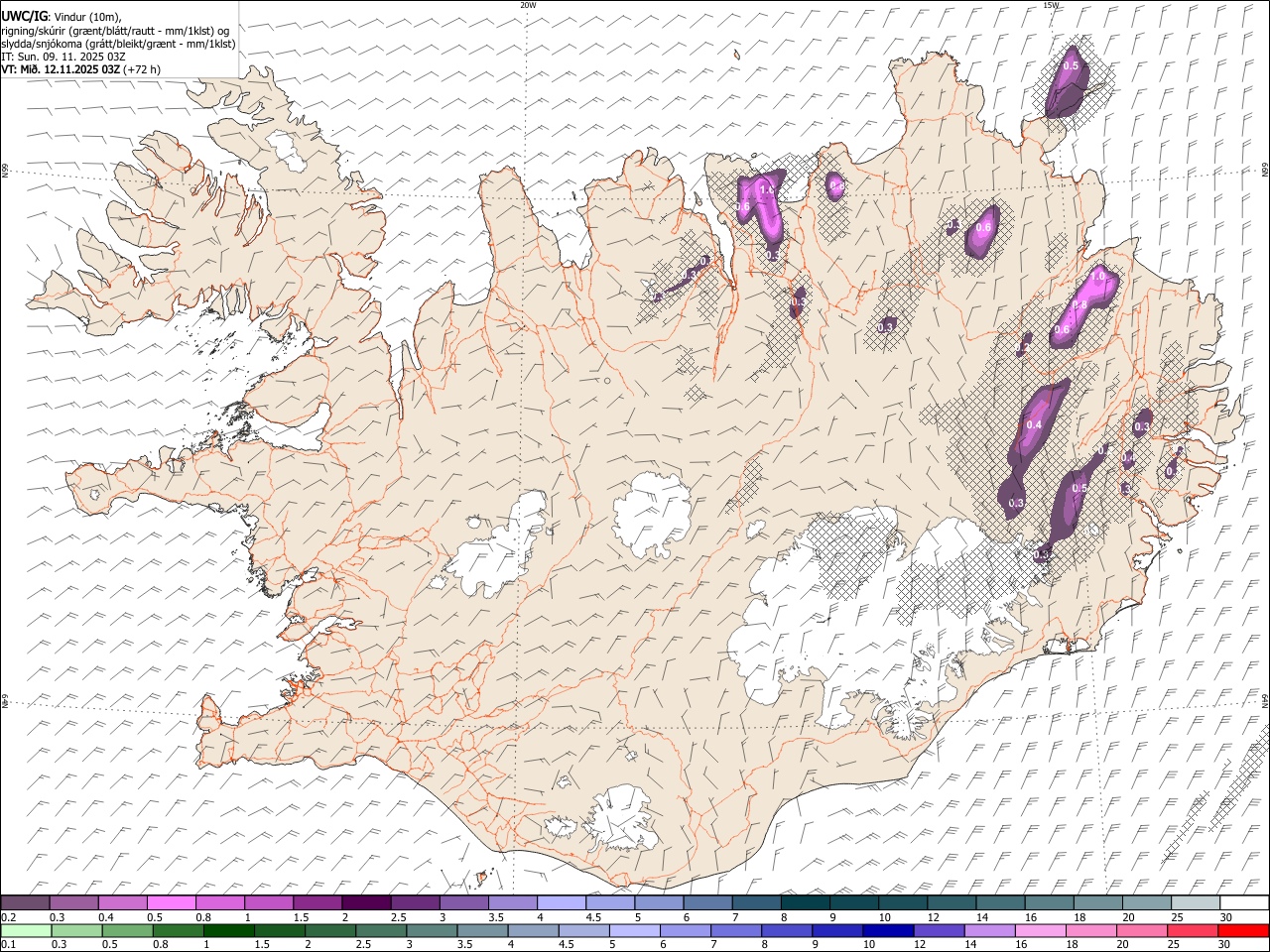This screenshot has height=952, width=1270.
Task: Select the medium blue 8 rain-scale swatch
Action: click(x=785, y=931)
